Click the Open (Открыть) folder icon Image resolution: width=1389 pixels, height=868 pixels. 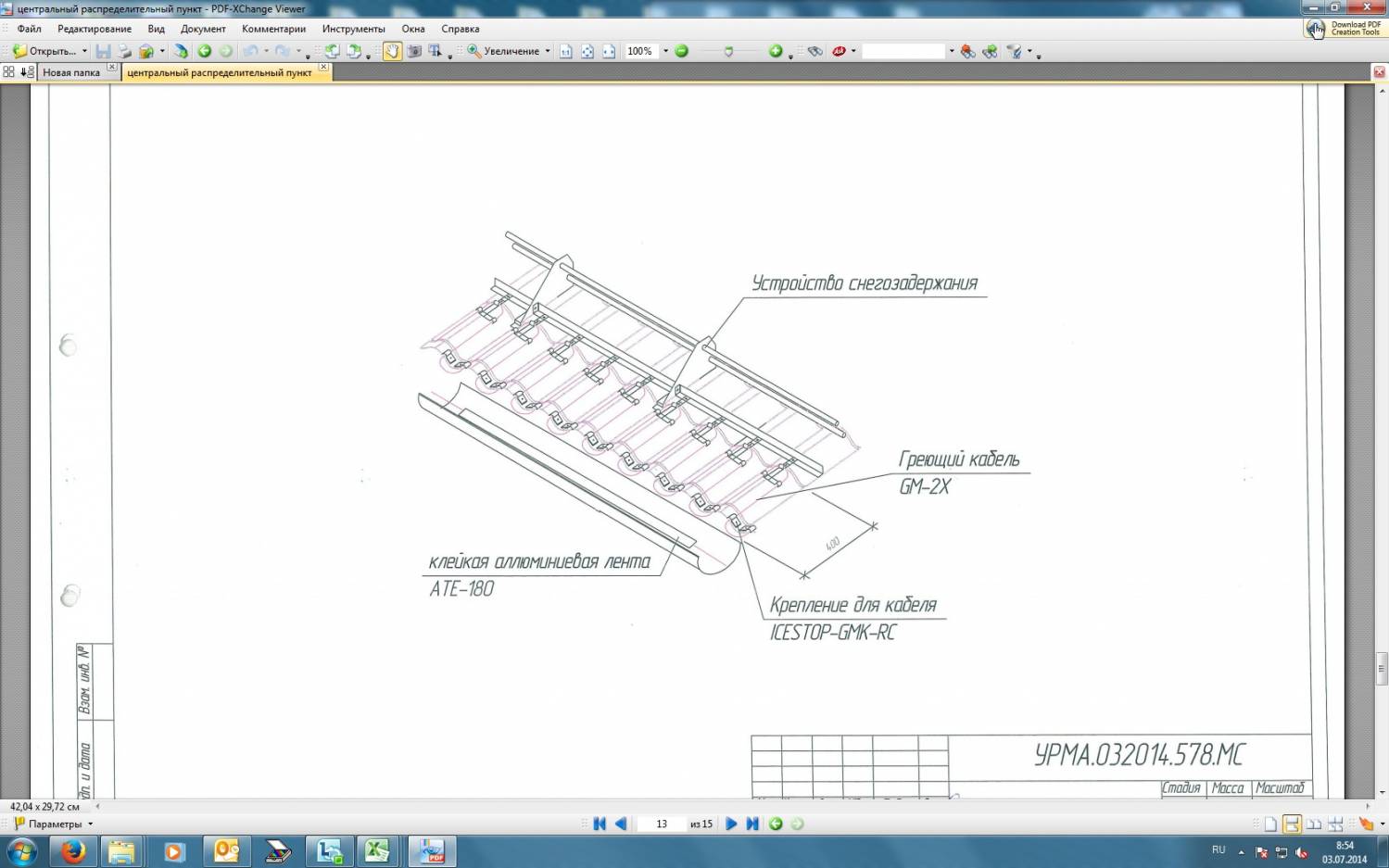coord(19,51)
